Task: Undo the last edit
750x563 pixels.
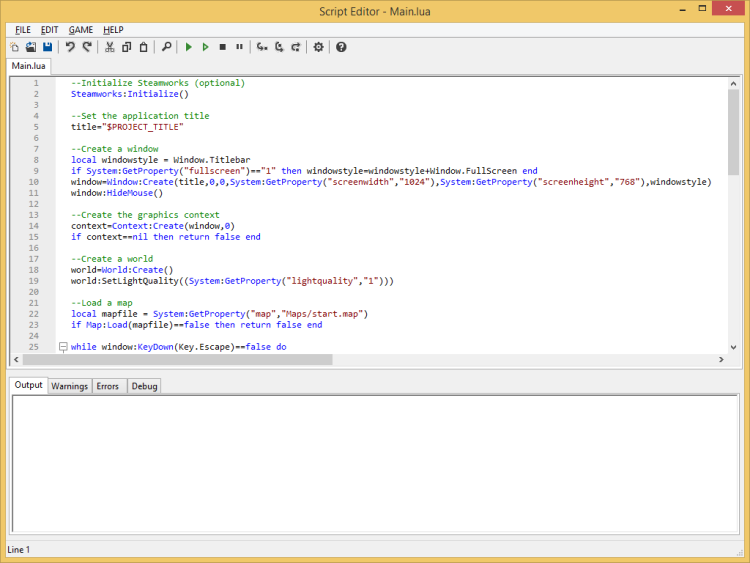Action: pyautogui.click(x=70, y=47)
